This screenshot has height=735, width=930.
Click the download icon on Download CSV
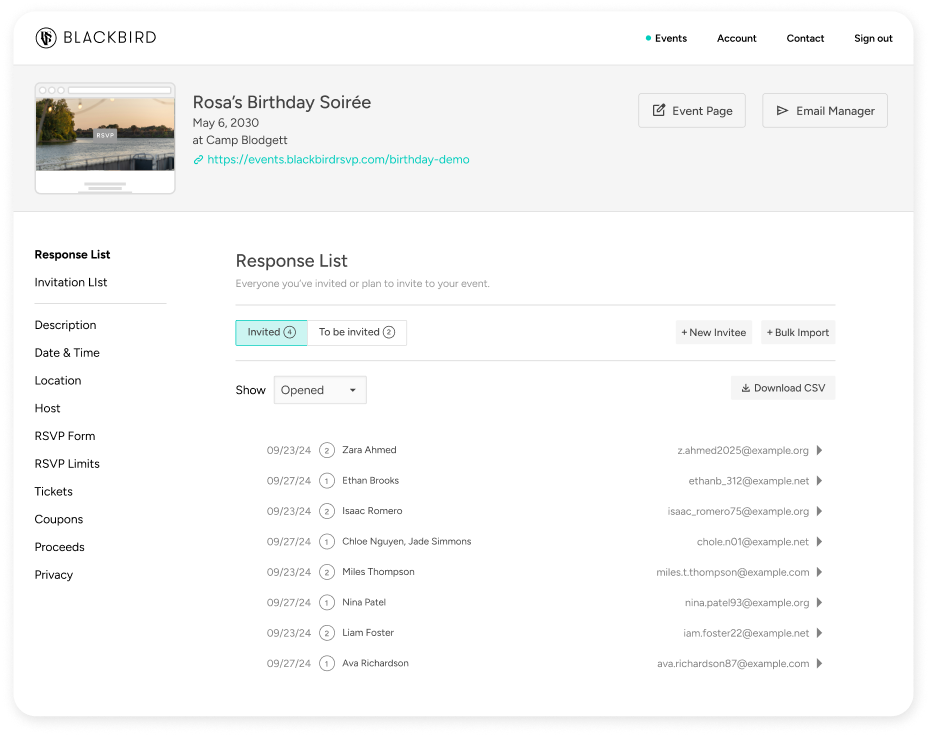[748, 388]
